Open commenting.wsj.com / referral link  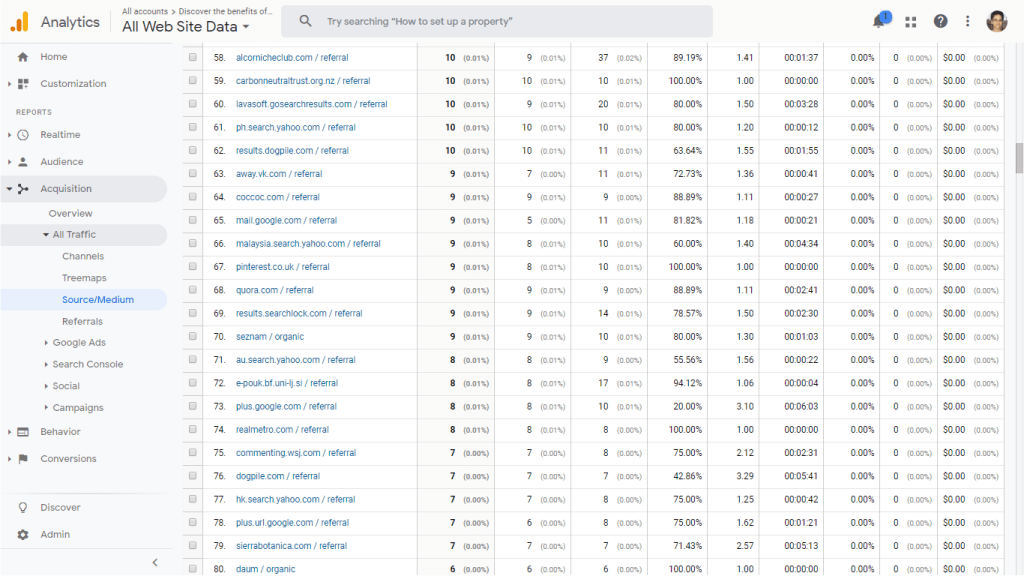pos(296,453)
